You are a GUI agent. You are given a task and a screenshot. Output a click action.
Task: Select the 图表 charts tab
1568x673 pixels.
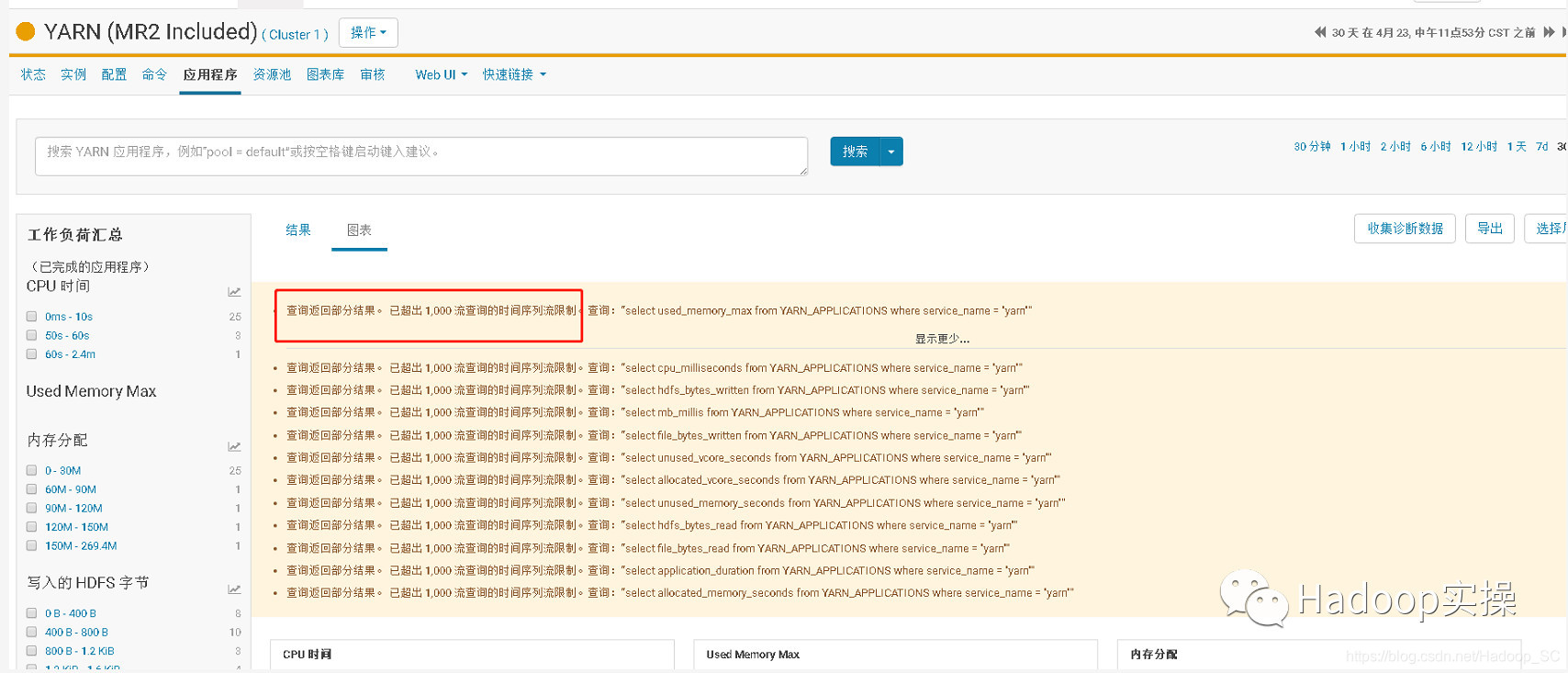[x=359, y=230]
